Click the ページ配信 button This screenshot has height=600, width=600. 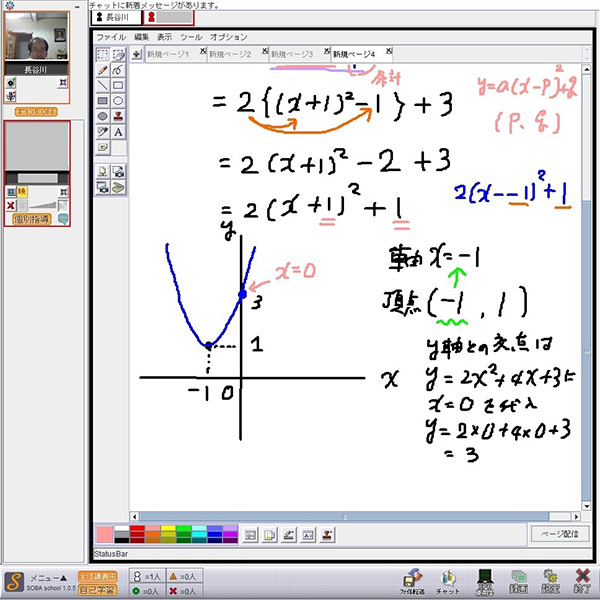pyautogui.click(x=560, y=534)
